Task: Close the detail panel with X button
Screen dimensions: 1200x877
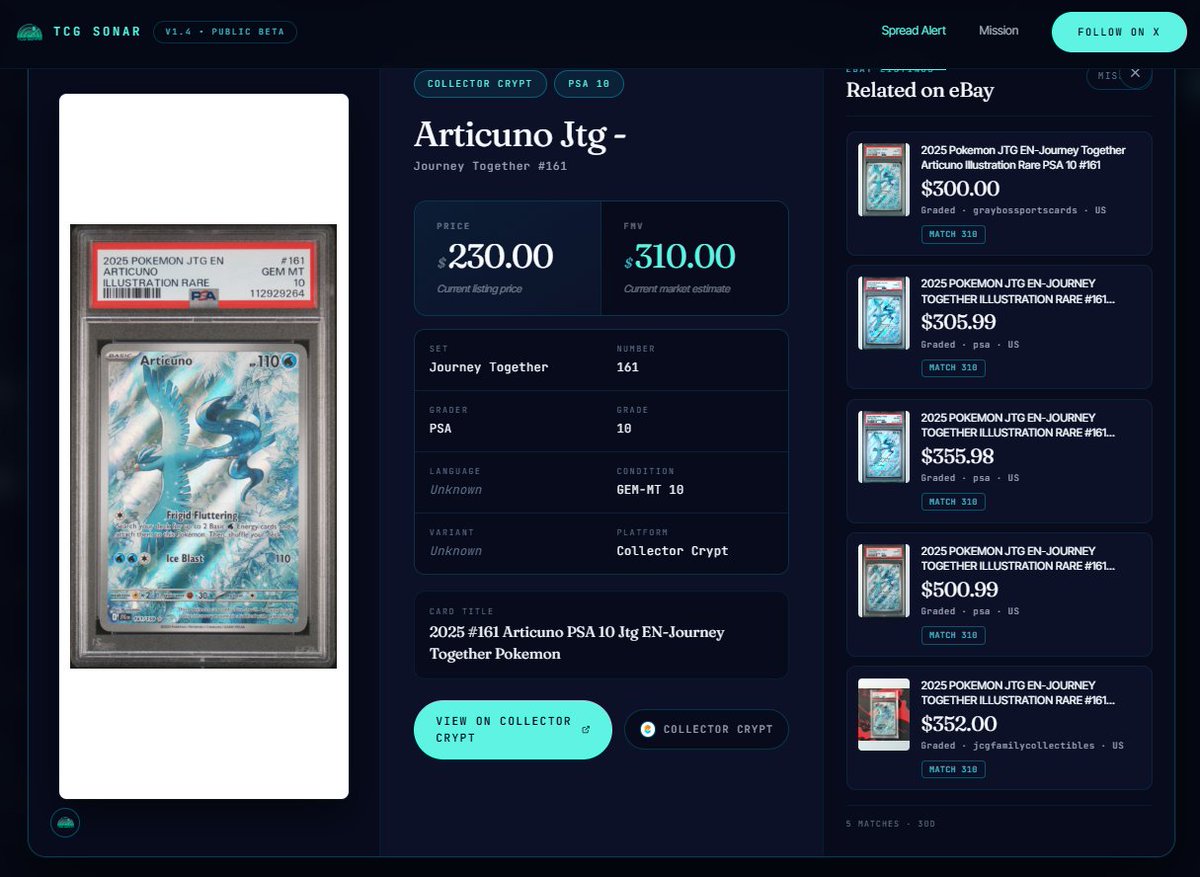Action: coord(1135,73)
